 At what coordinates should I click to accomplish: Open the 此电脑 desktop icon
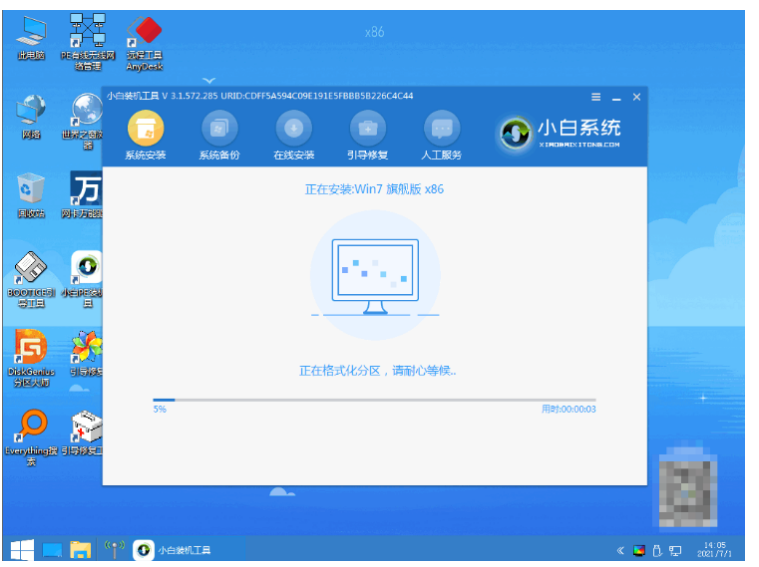pos(31,38)
